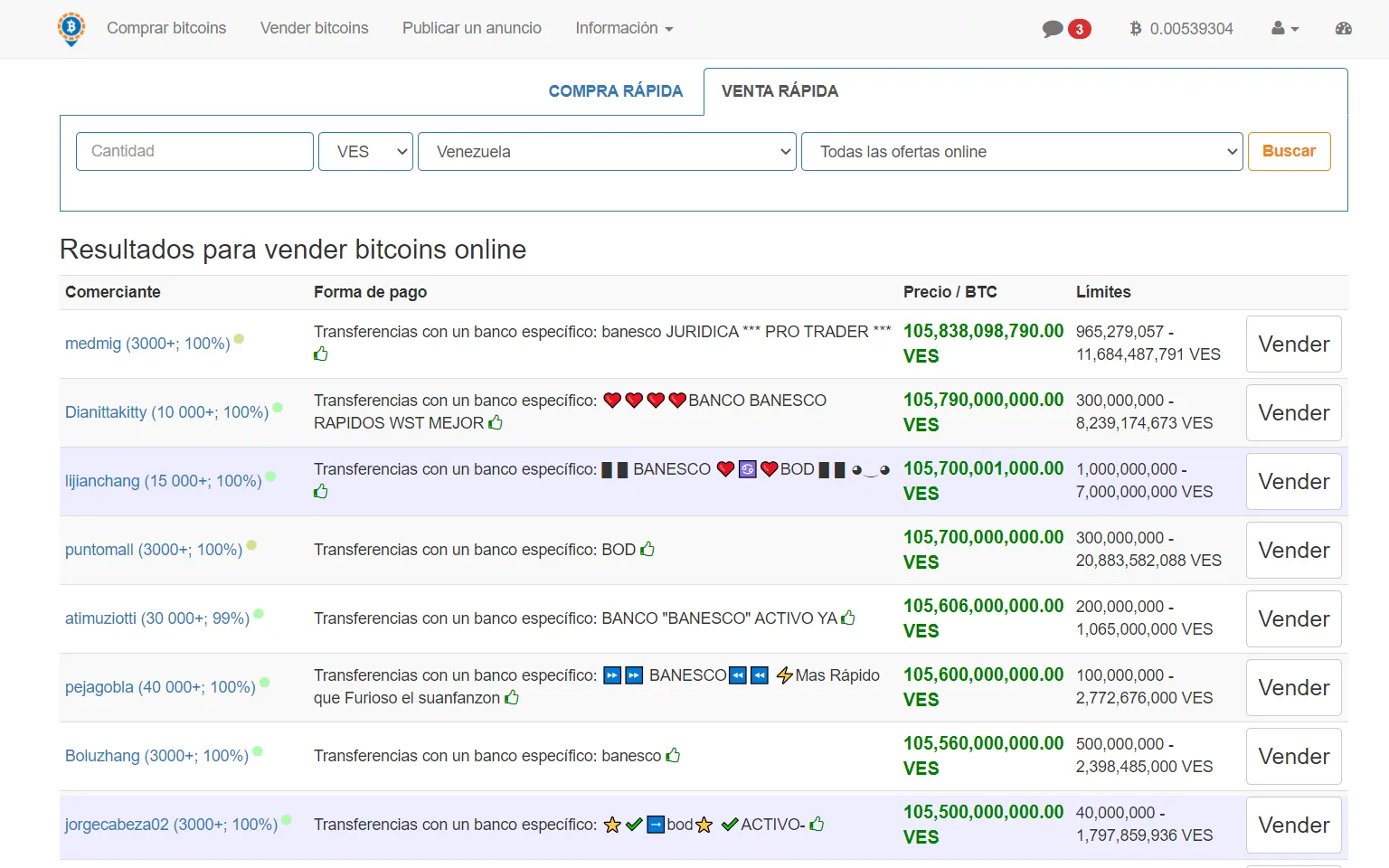Click the Precio / BTC column header

coord(950,292)
